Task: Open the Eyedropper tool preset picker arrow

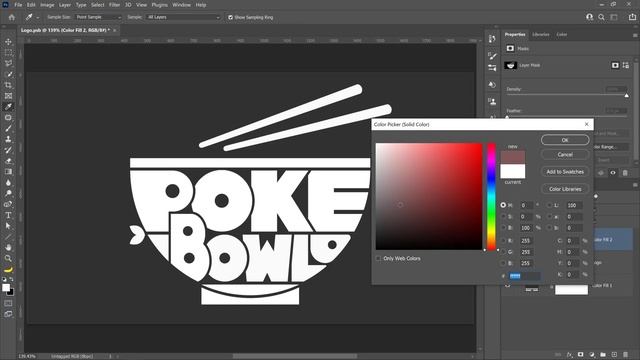Action: coord(38,18)
